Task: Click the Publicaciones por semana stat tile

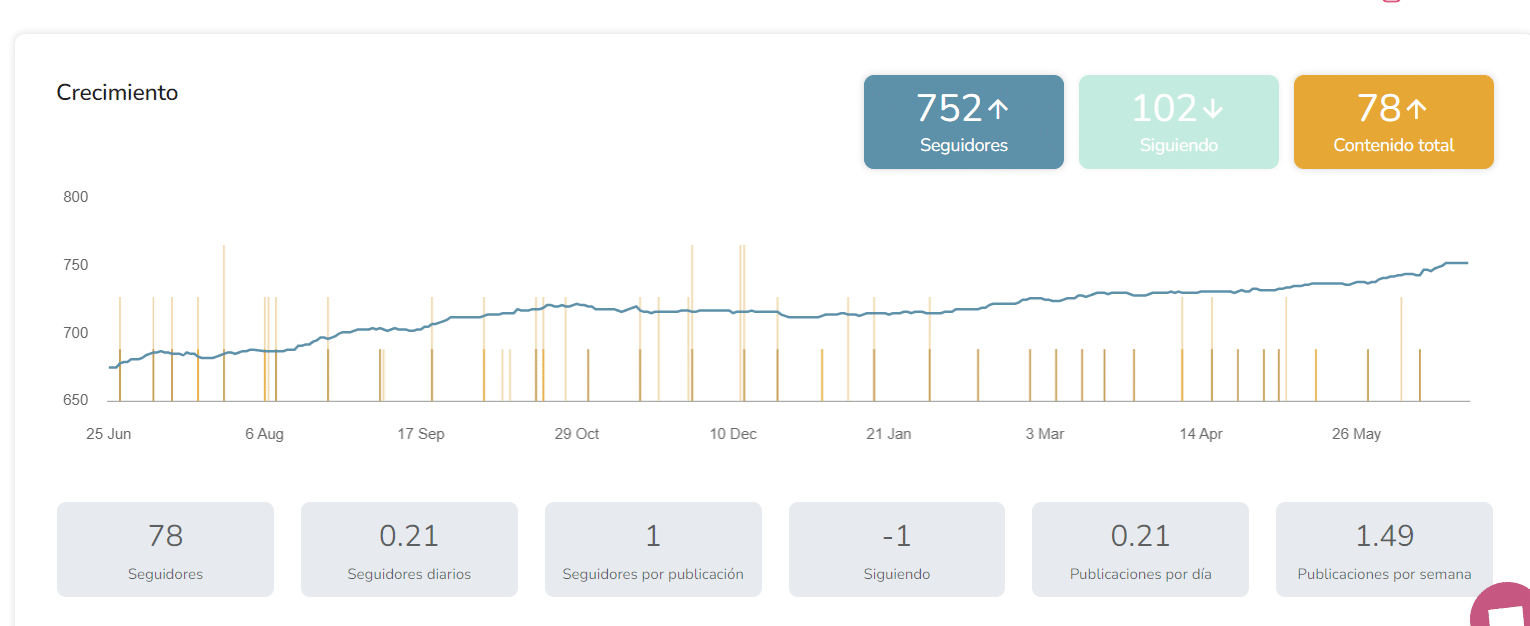Action: [x=1384, y=549]
